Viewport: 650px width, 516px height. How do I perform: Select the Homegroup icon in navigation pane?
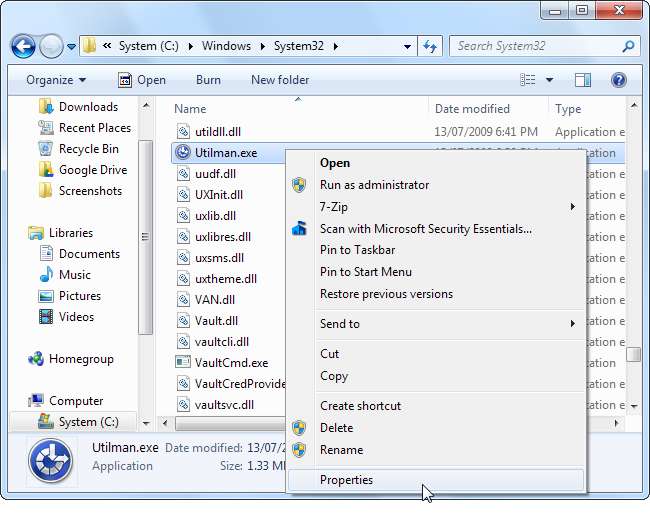point(37,359)
